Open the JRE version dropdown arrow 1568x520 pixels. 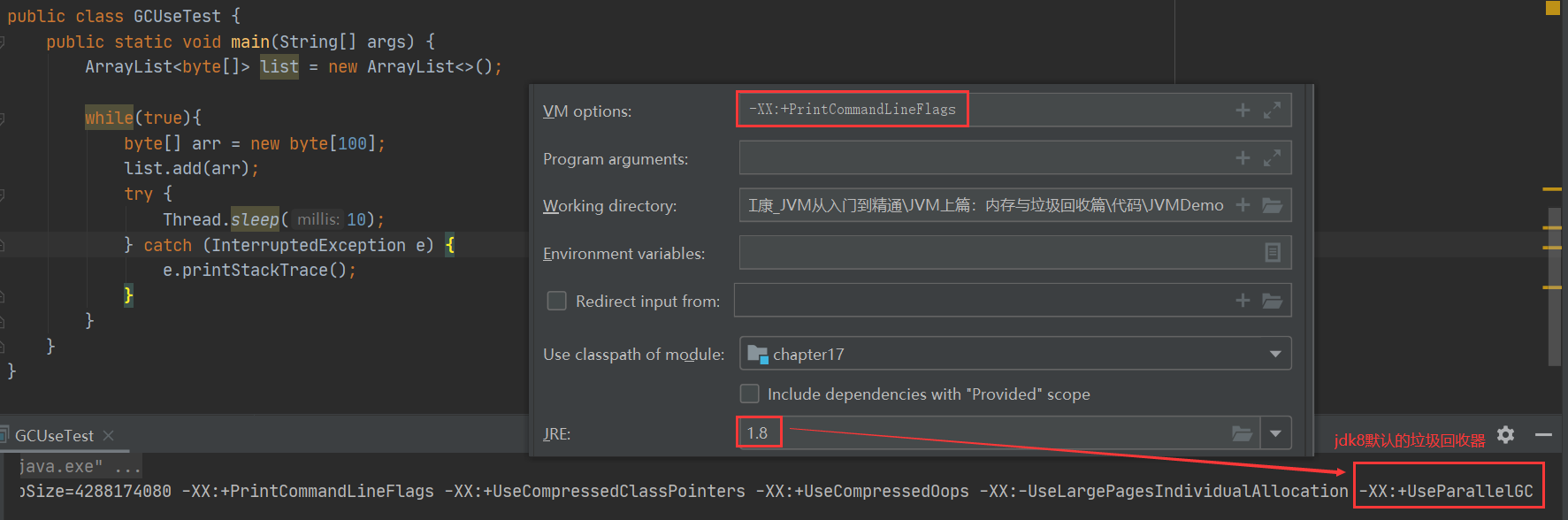pos(1275,433)
